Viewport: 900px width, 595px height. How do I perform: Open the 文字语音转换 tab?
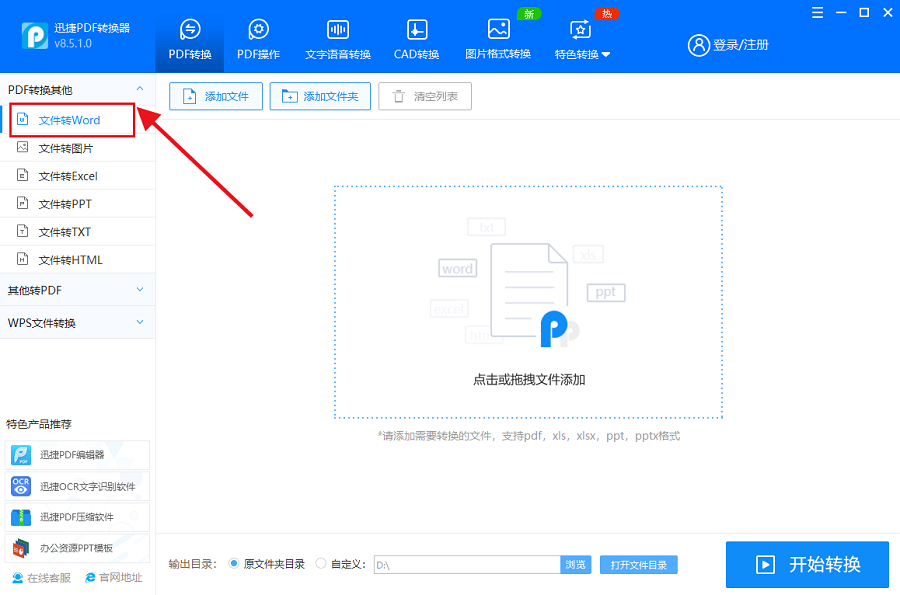pyautogui.click(x=338, y=38)
